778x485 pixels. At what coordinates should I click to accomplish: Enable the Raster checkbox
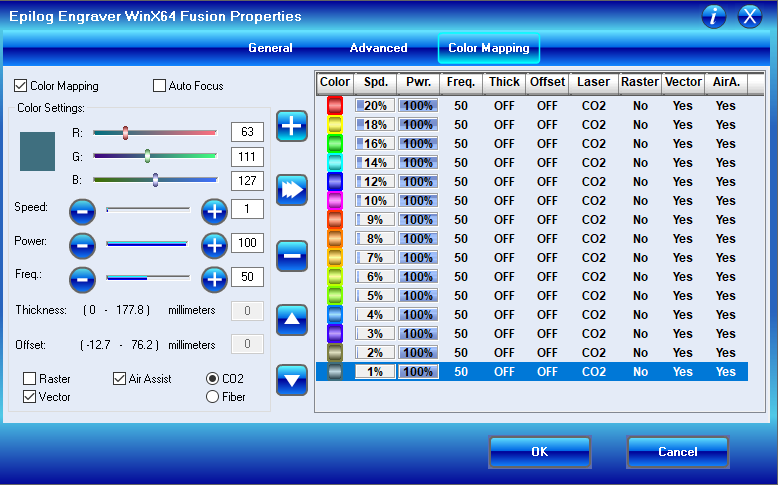29,379
